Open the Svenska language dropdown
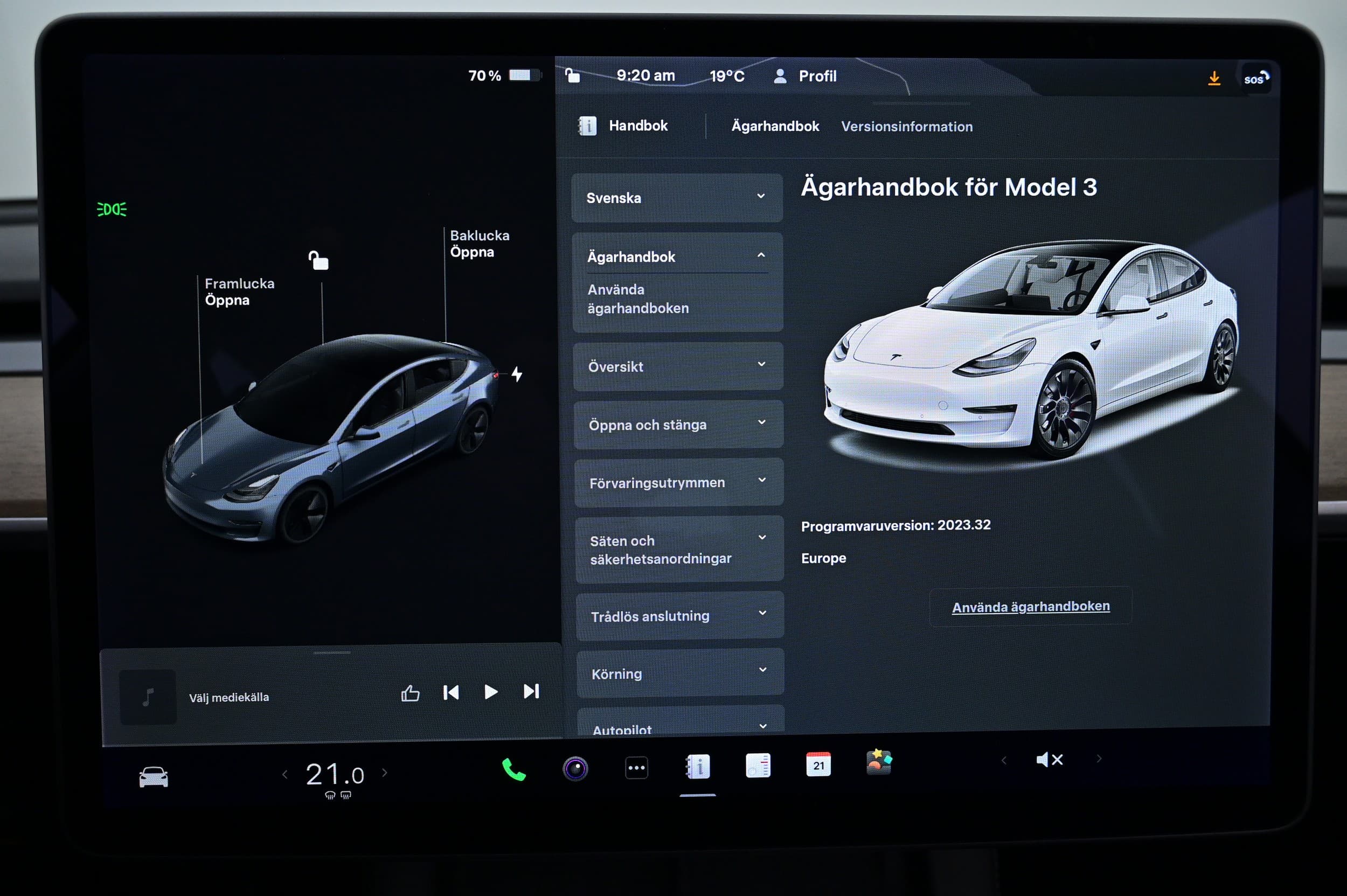 click(x=677, y=198)
